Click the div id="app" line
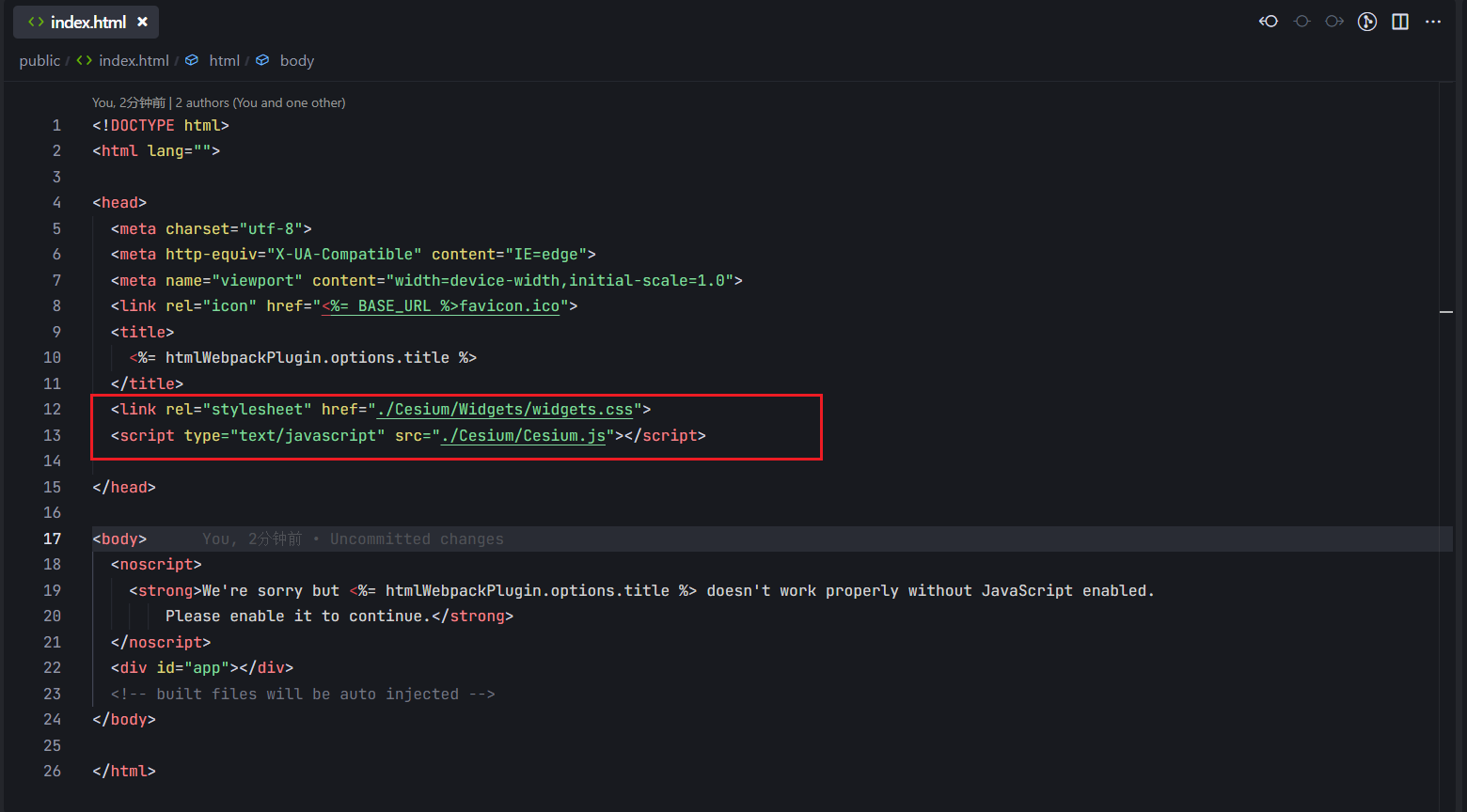Screen dimensions: 1467x812 click(202, 668)
